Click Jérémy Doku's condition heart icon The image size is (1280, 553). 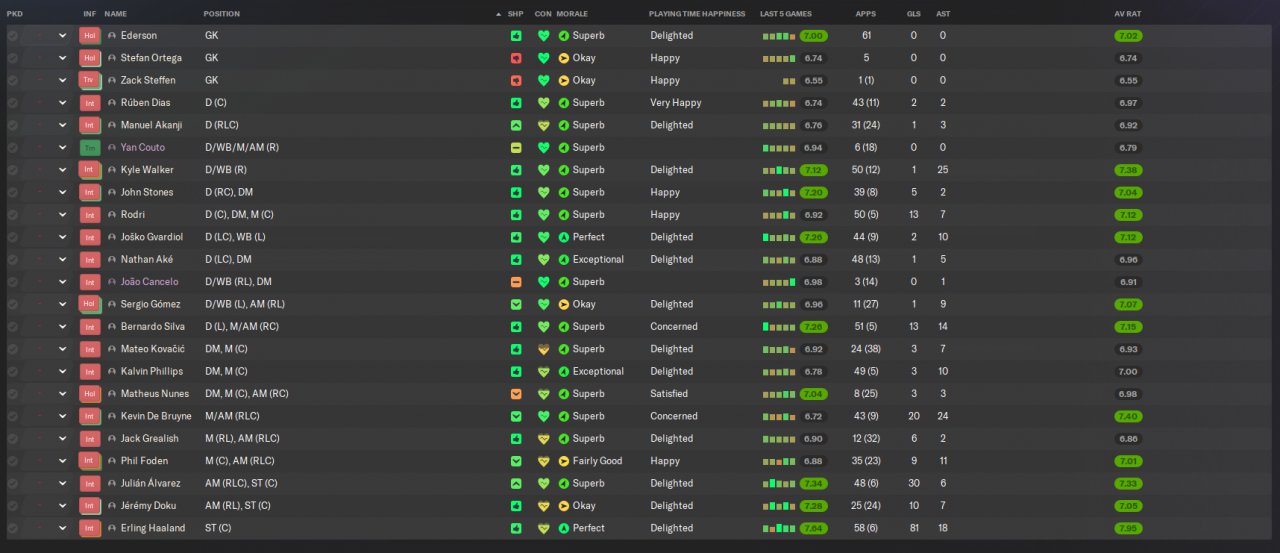(544, 506)
